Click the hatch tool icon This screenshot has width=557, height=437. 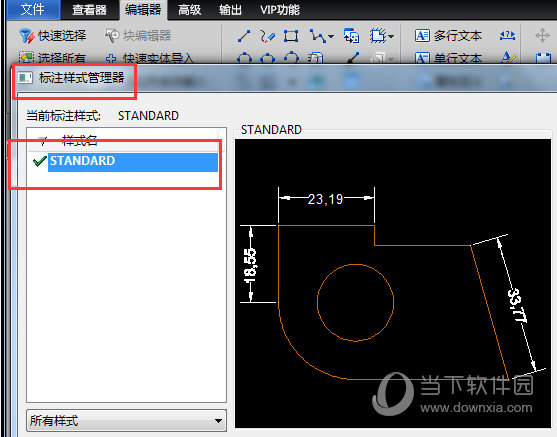pyautogui.click(x=315, y=58)
